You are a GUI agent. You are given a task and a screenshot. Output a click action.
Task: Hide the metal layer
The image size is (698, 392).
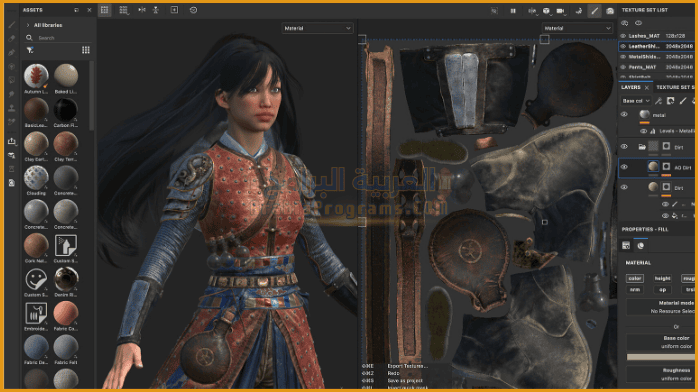(x=624, y=114)
